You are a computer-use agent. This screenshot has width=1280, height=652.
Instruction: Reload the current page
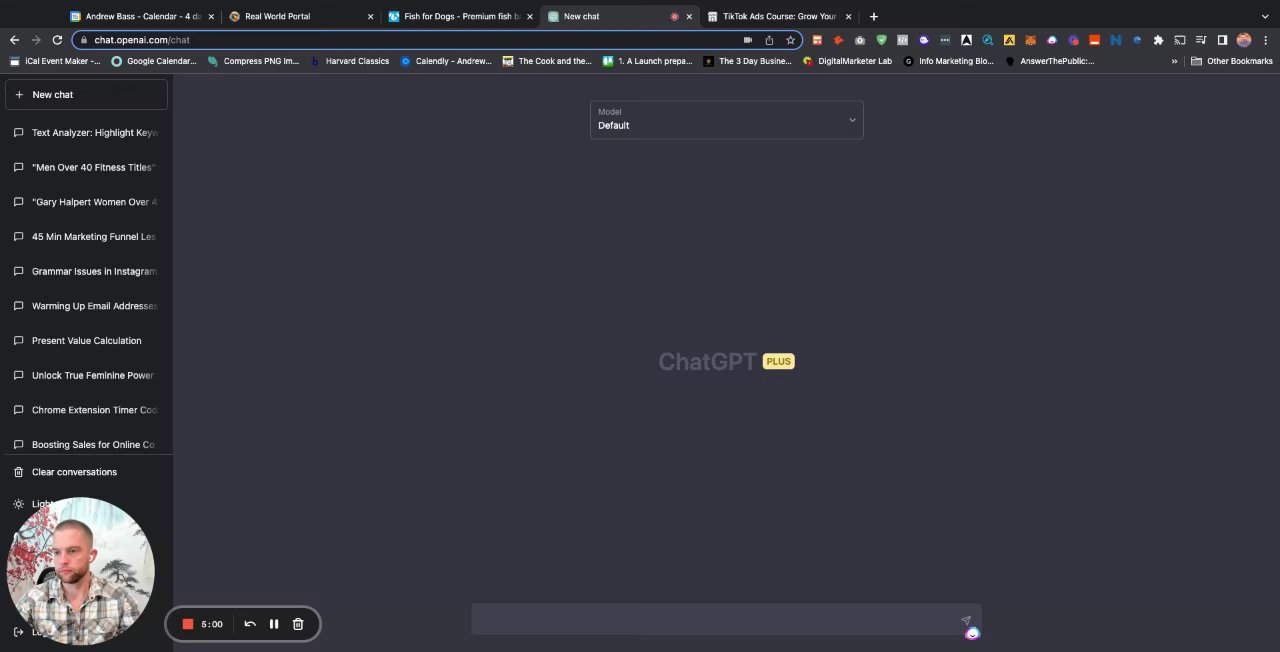pyautogui.click(x=57, y=40)
